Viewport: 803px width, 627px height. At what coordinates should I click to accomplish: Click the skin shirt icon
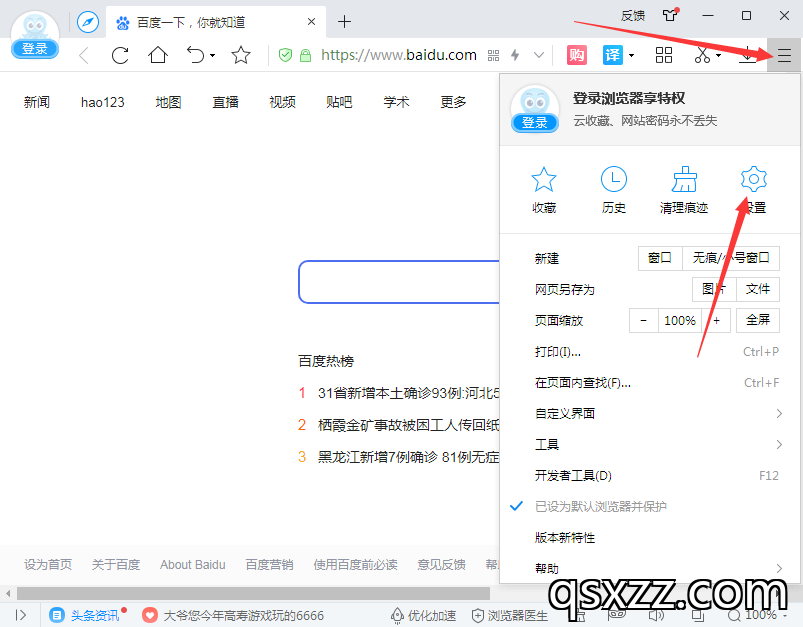[x=670, y=15]
